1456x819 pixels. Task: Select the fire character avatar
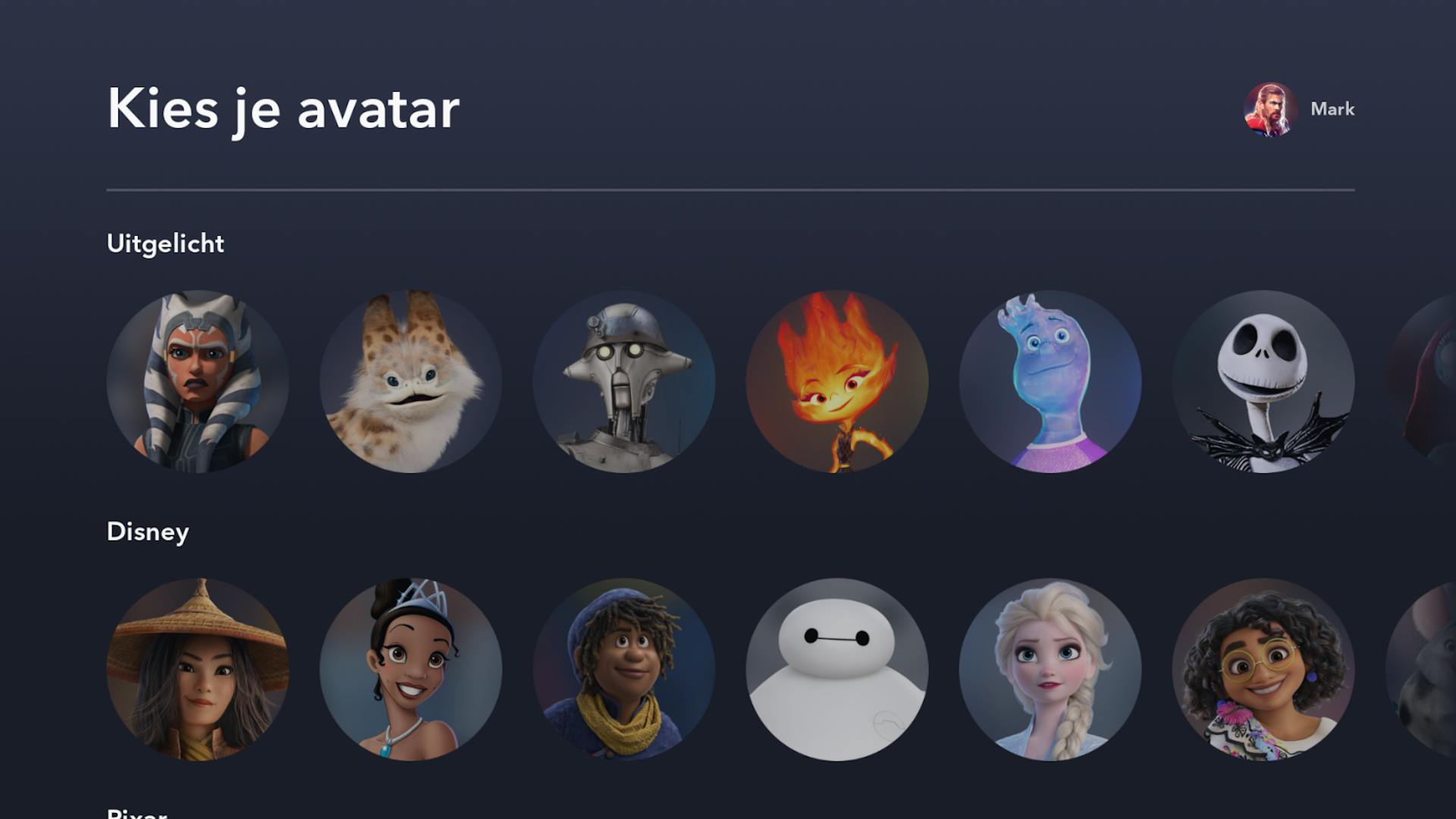(837, 381)
